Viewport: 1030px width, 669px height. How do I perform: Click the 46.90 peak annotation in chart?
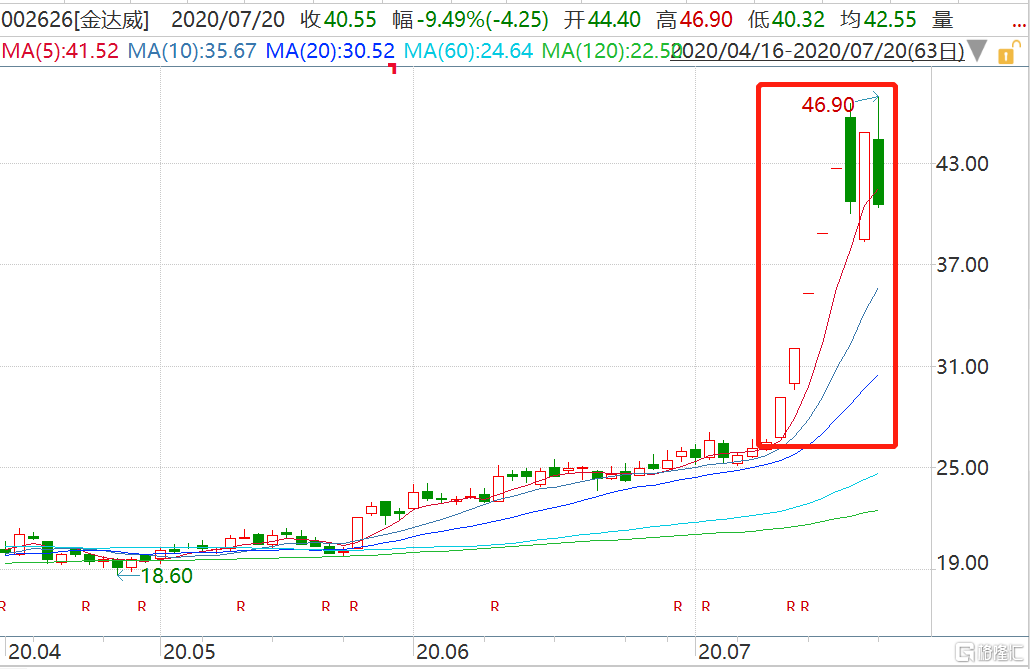click(x=828, y=104)
